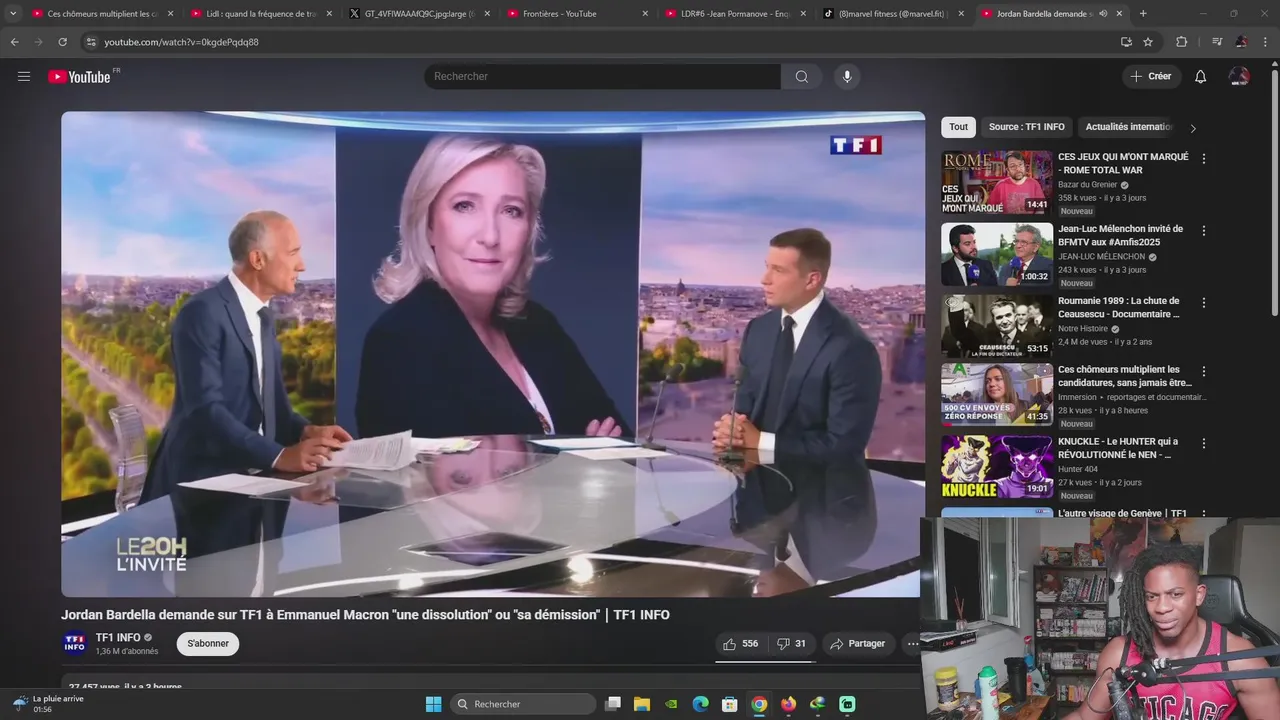Bookmark this page with star icon
1280x720 pixels.
[x=1148, y=42]
